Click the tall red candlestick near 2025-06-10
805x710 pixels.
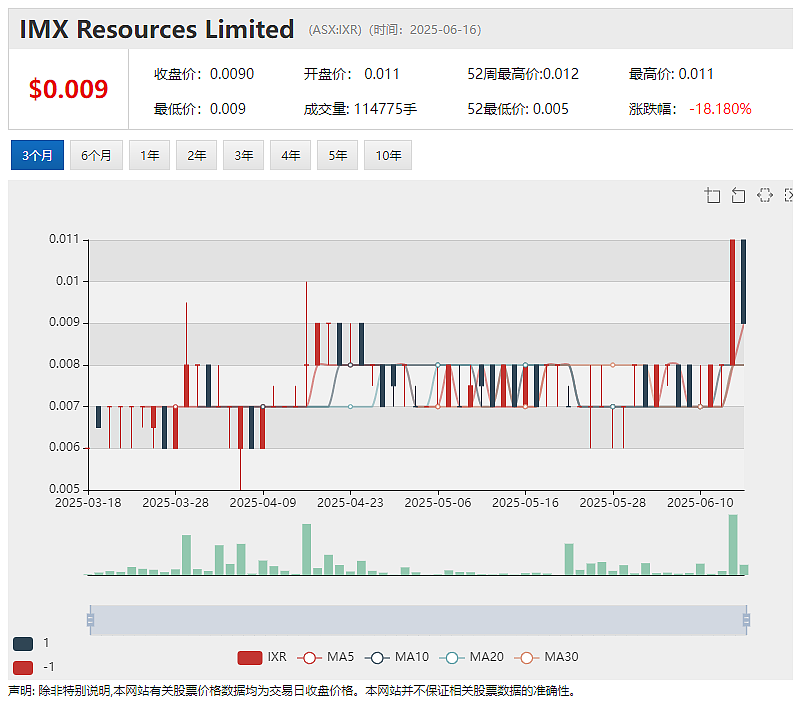733,302
